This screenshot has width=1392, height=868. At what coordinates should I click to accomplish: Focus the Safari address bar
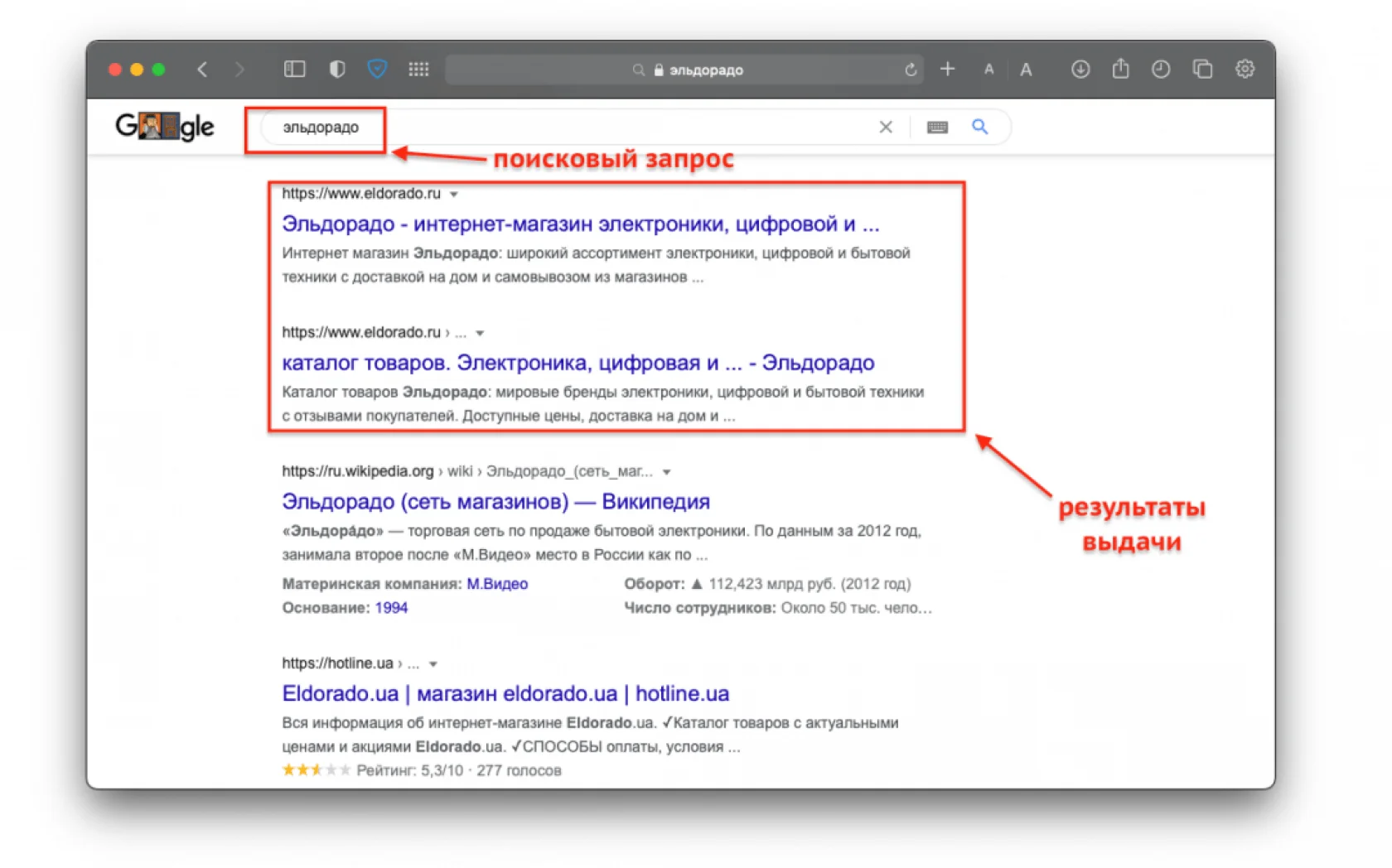pyautogui.click(x=684, y=70)
